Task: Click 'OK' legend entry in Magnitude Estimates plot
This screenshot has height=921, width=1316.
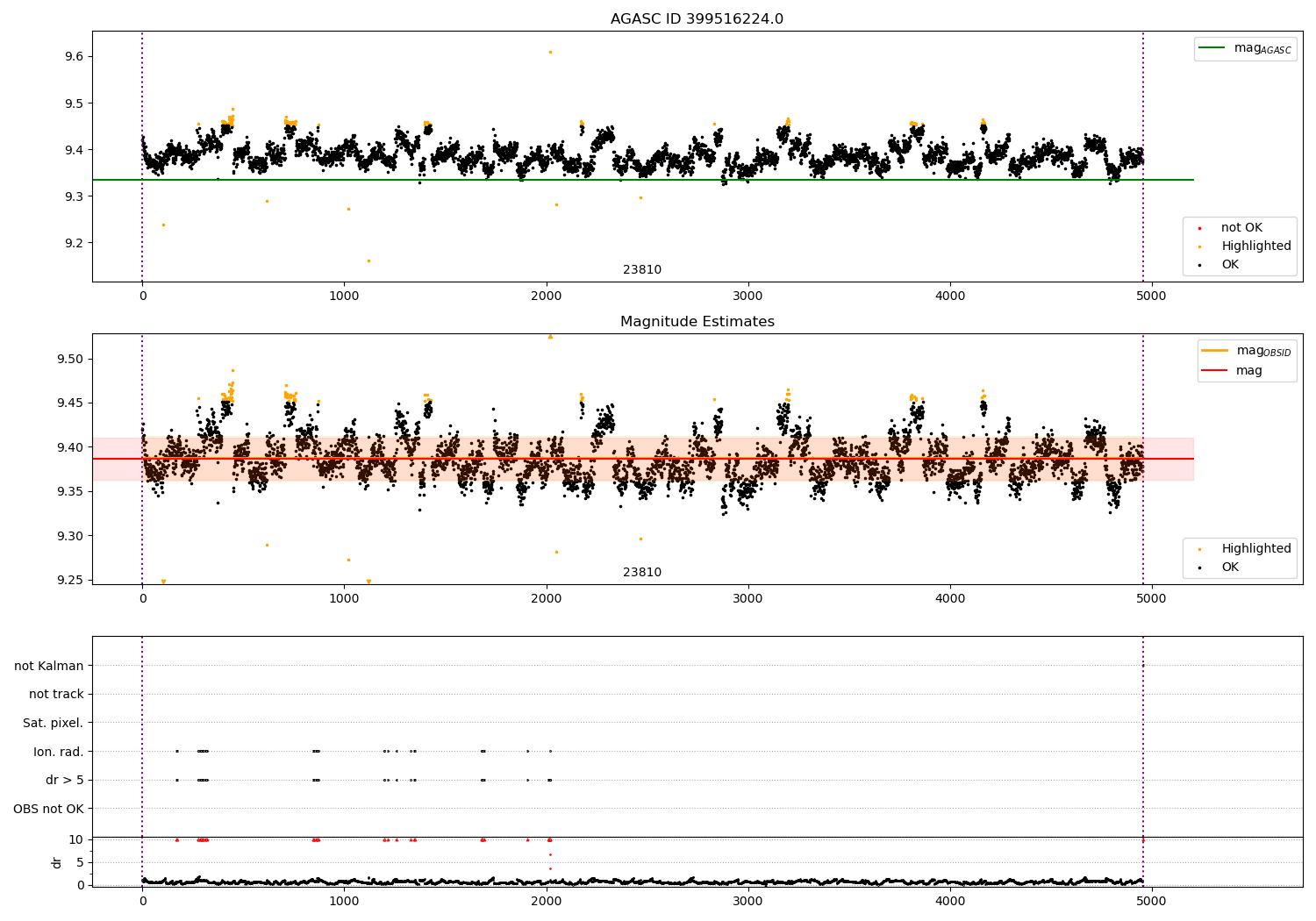Action: 1230,568
